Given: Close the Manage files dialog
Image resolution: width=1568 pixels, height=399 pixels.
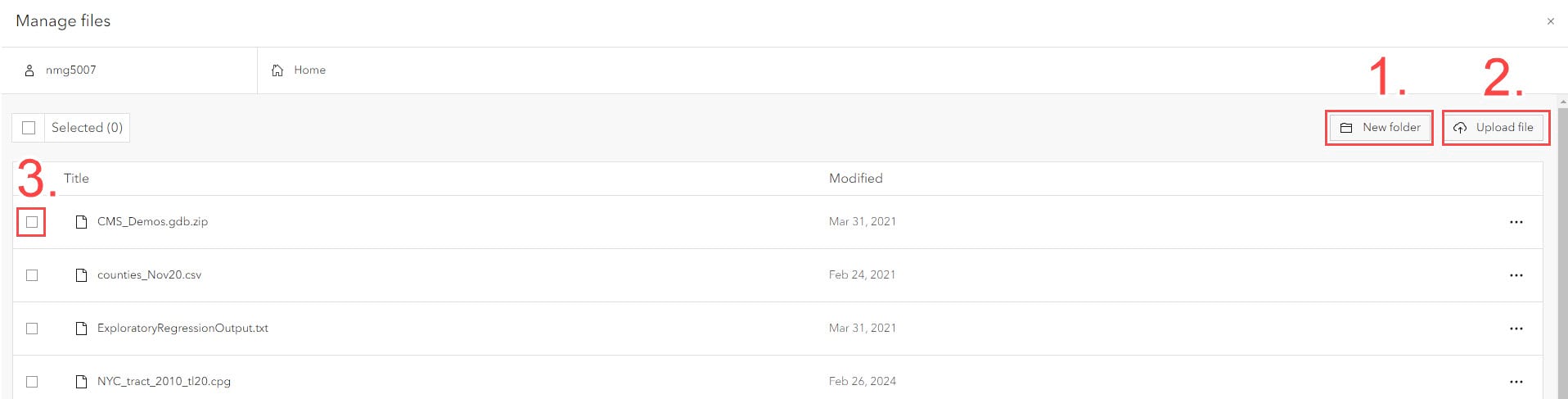Looking at the screenshot, I should [x=1550, y=21].
